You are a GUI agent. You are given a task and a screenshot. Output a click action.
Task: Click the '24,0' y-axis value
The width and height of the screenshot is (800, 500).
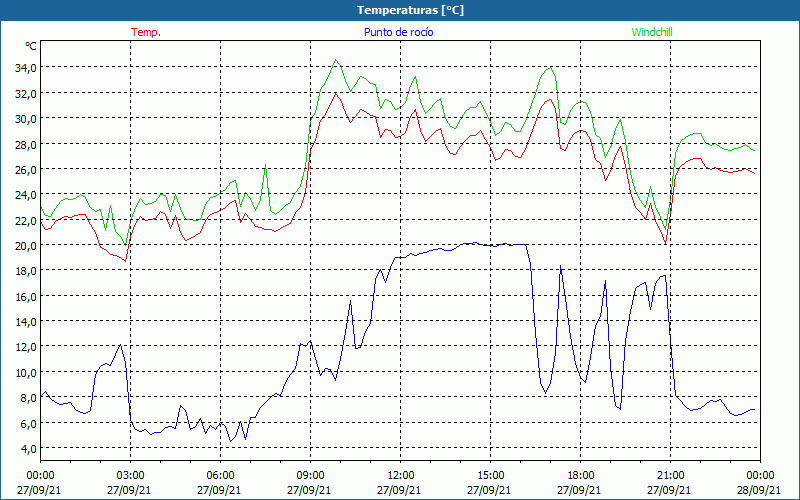(x=26, y=195)
